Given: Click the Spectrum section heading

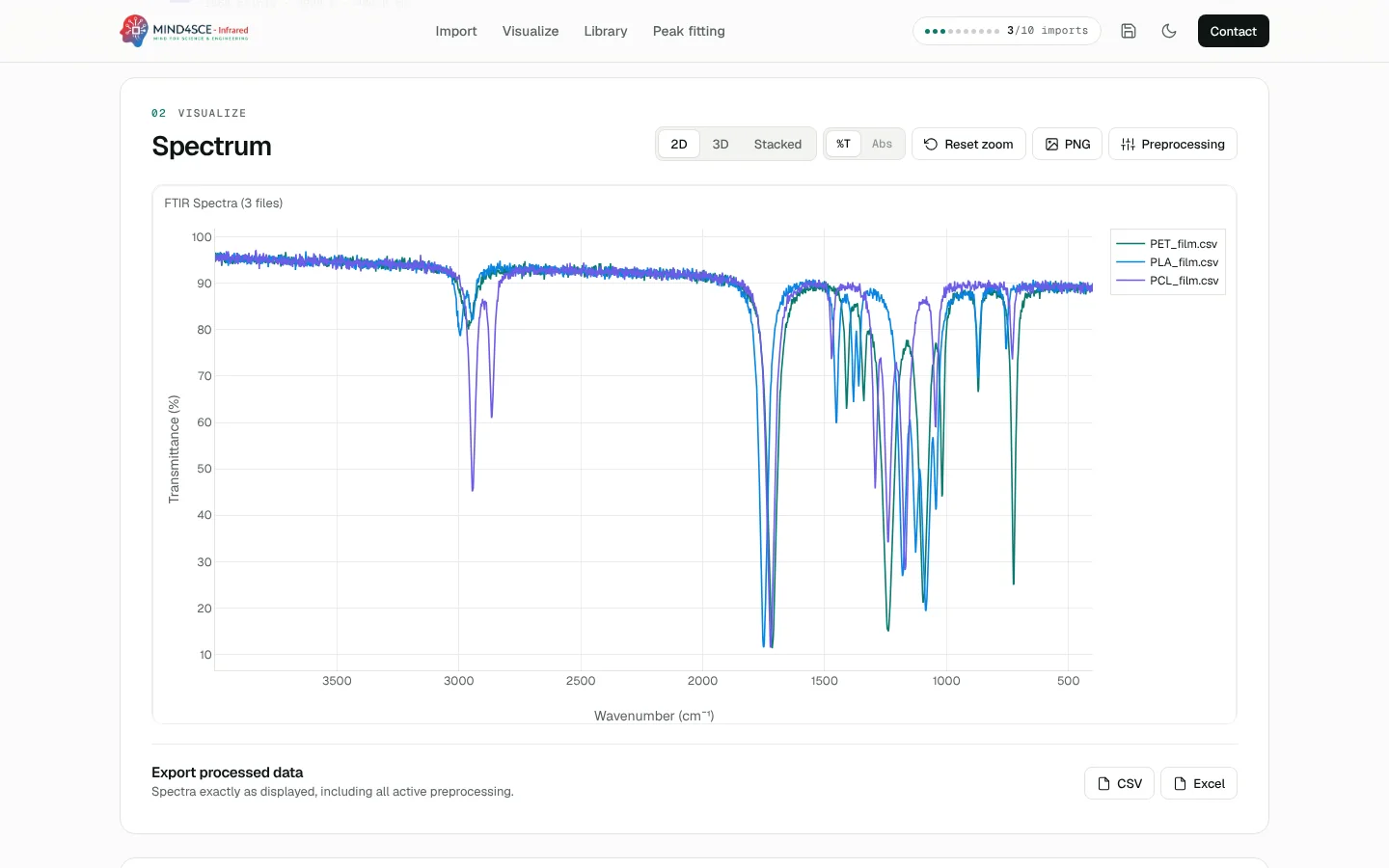Looking at the screenshot, I should [211, 146].
